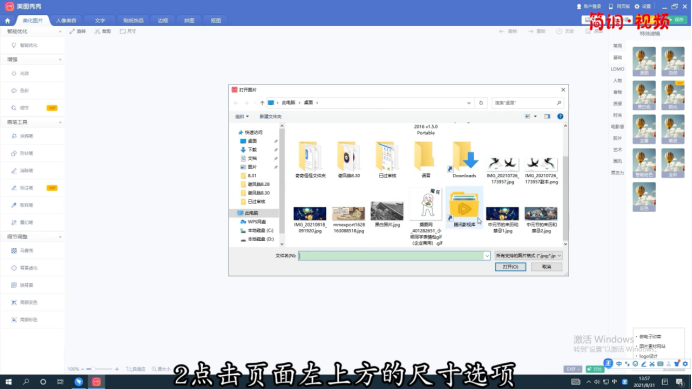Switch to the 文字 tab
The width and height of the screenshot is (692, 389).
(x=100, y=21)
